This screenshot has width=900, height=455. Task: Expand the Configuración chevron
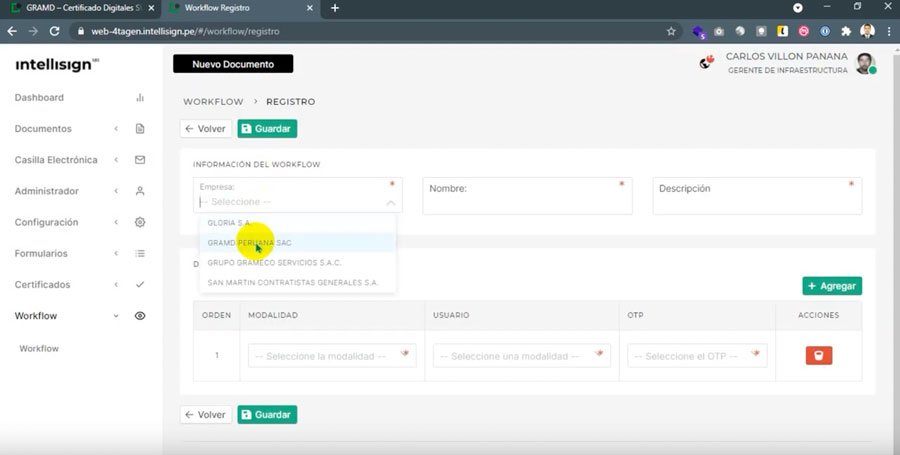pos(116,222)
